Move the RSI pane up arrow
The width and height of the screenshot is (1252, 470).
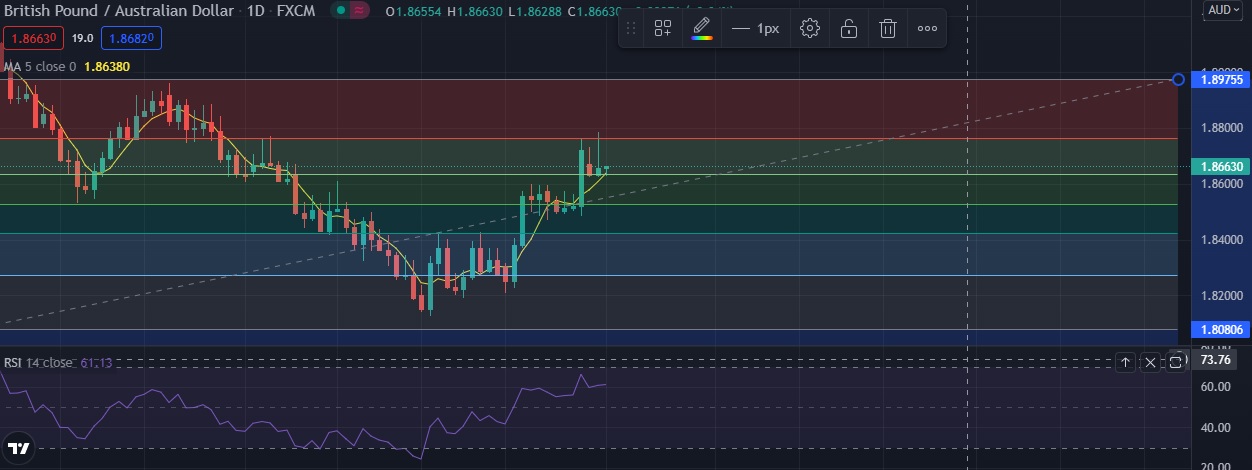[x=1124, y=361]
